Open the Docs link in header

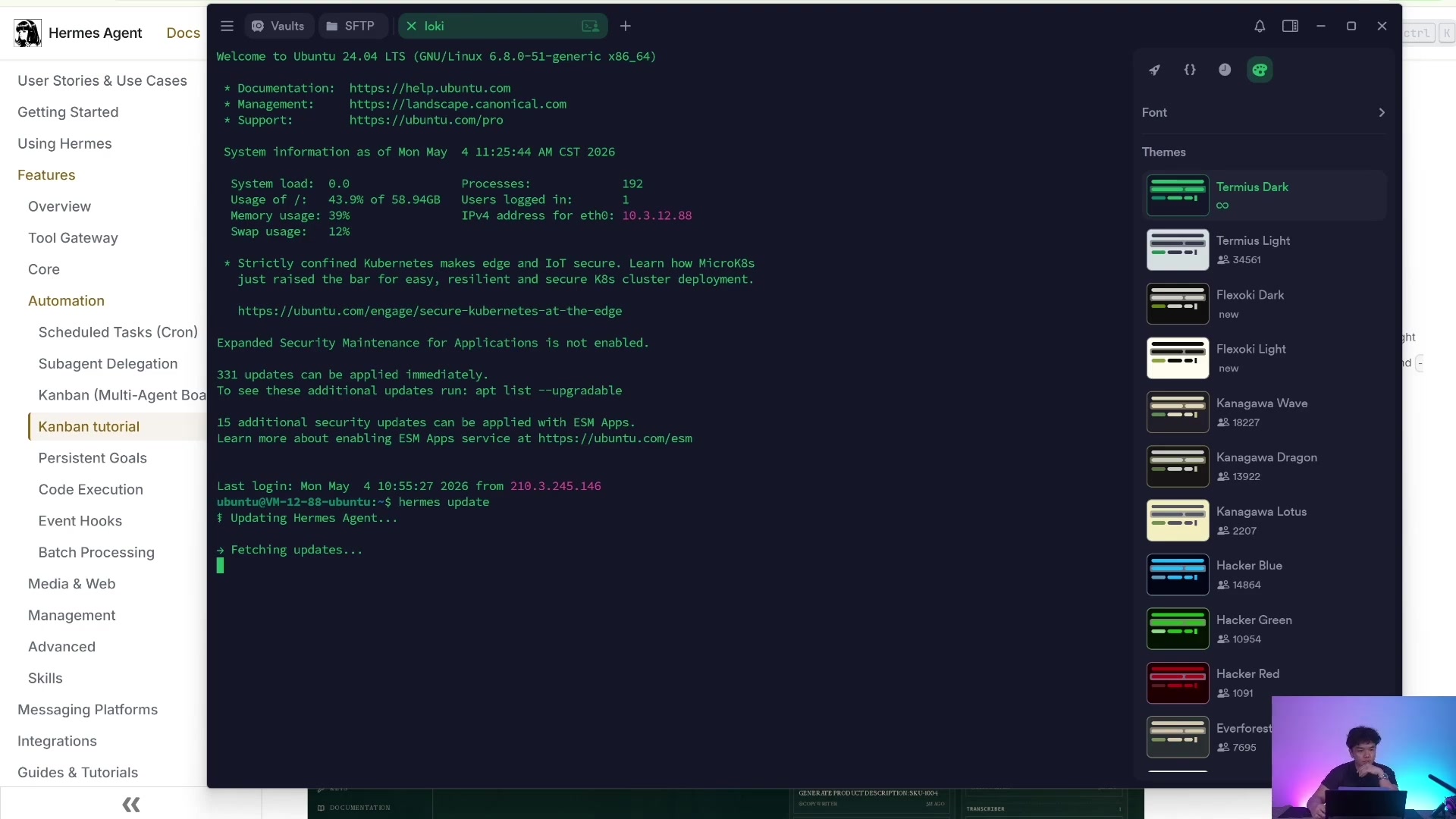click(x=183, y=33)
